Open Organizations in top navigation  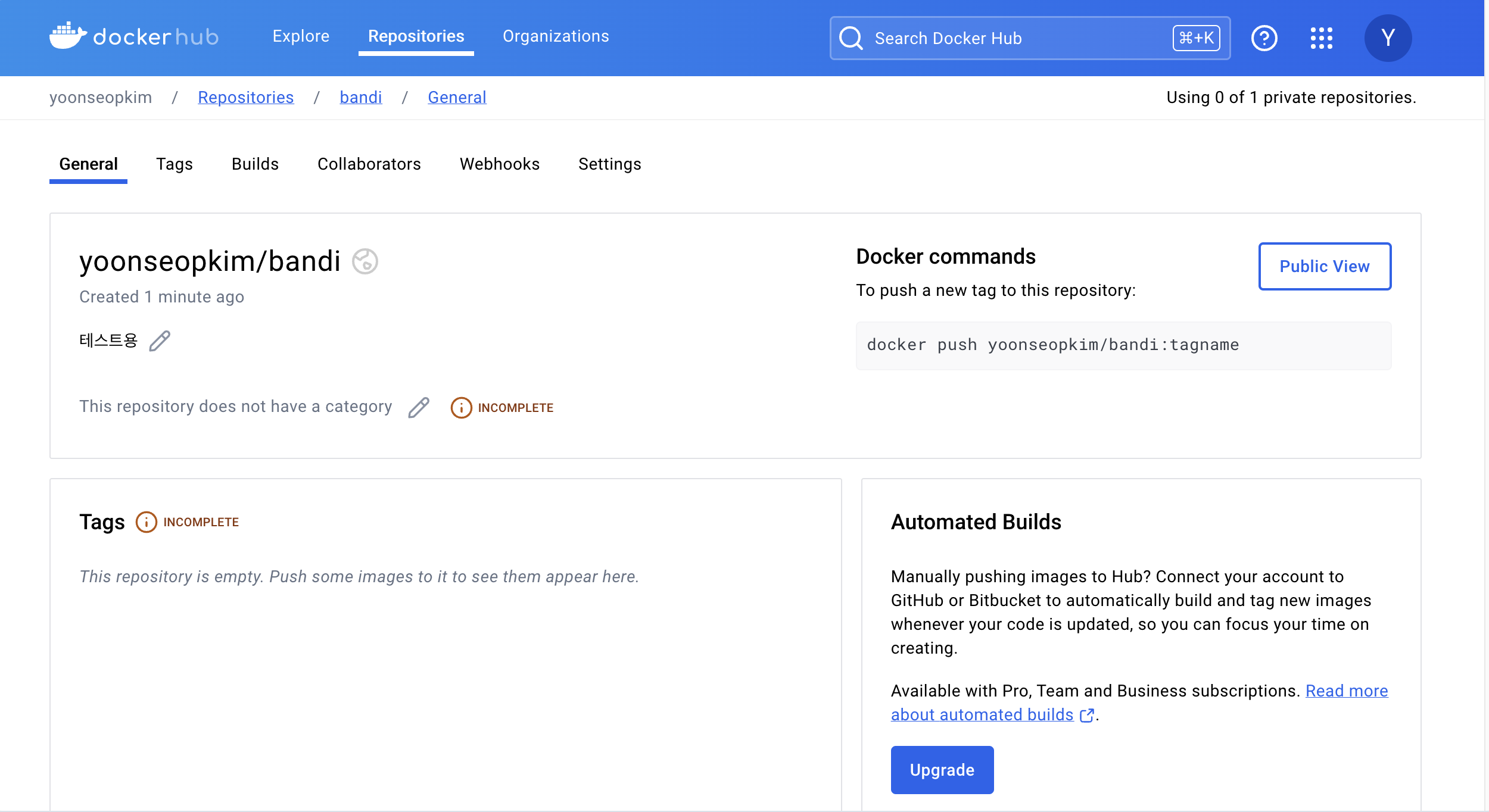click(555, 36)
